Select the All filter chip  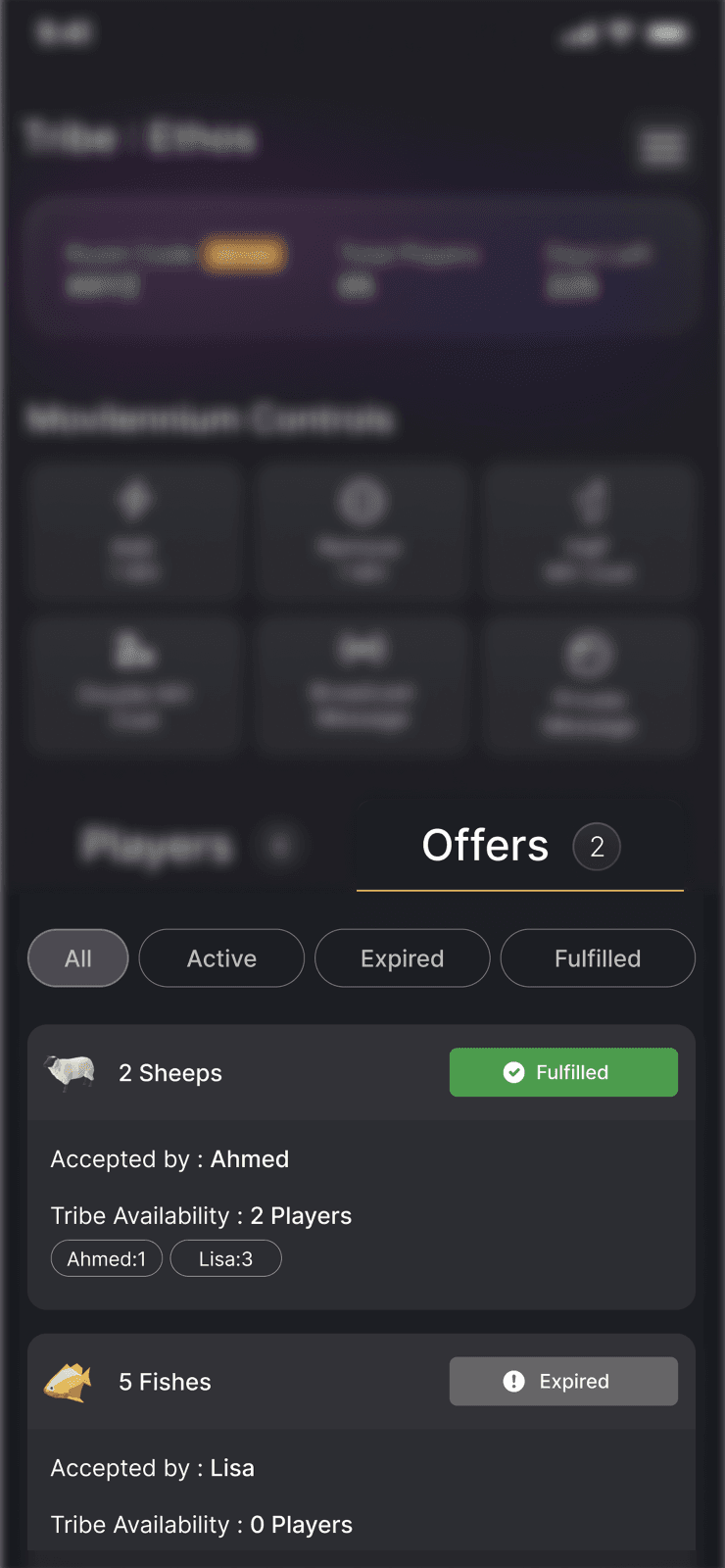point(78,958)
